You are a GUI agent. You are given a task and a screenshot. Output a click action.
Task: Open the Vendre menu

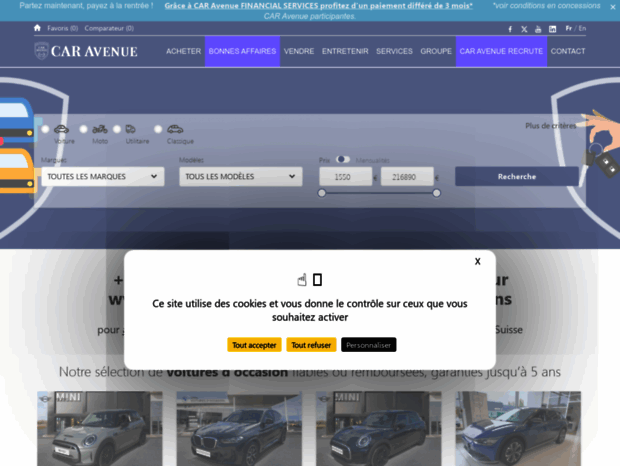(x=299, y=51)
